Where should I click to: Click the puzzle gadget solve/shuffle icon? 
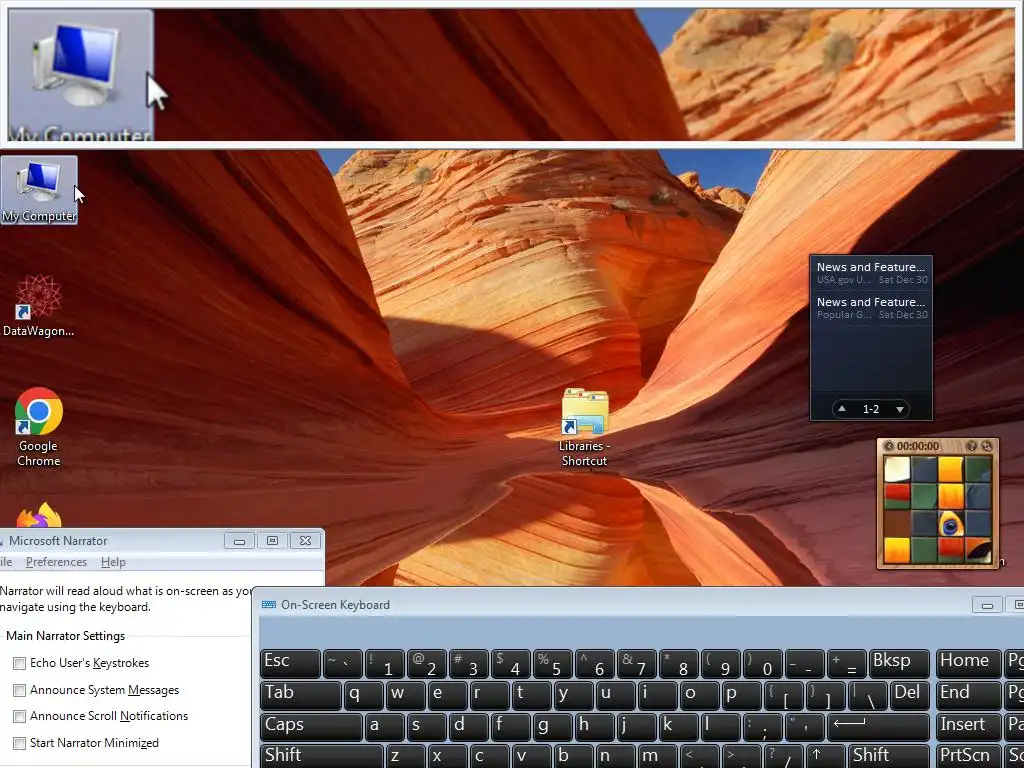[x=987, y=446]
